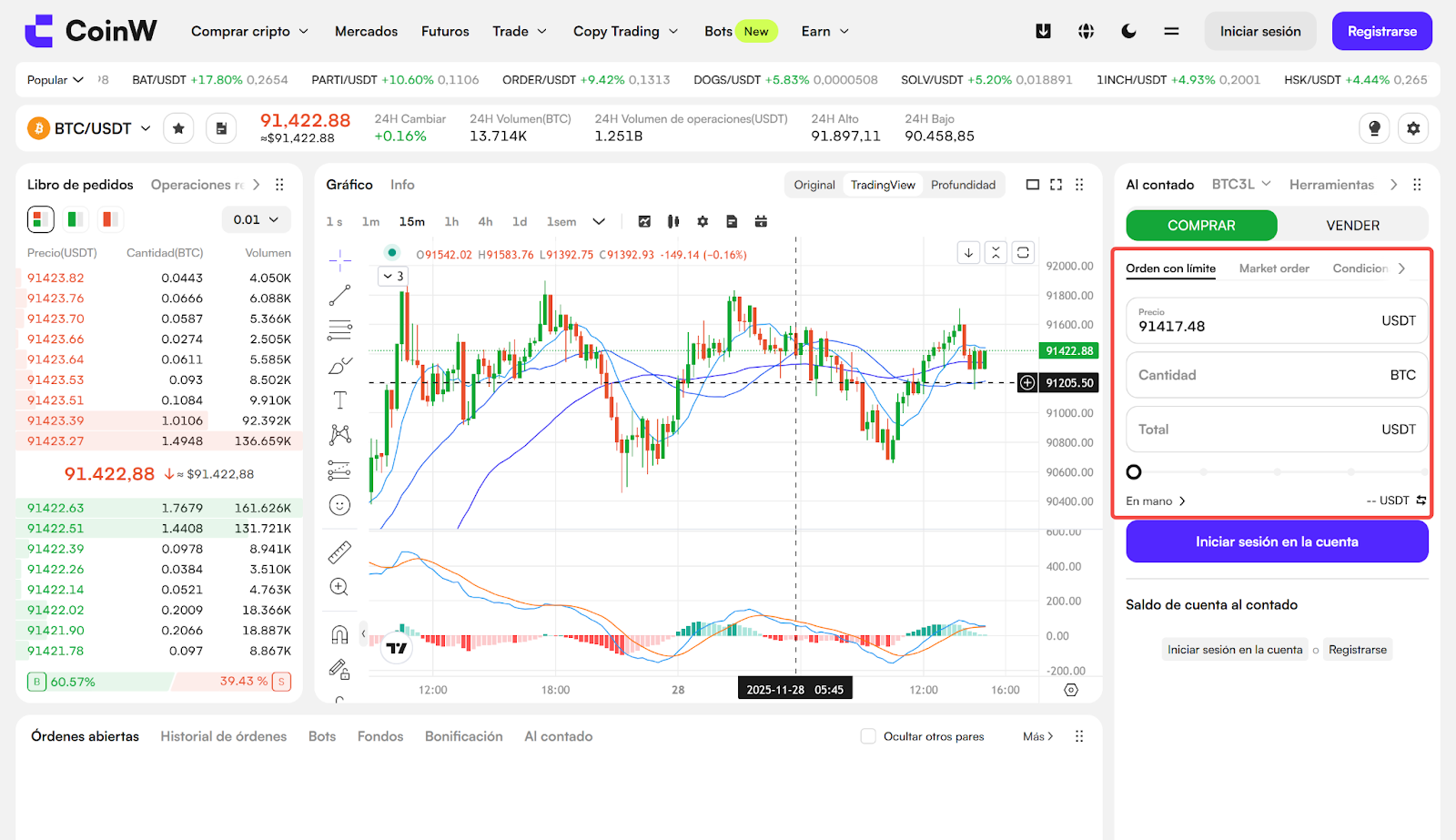Show only sell orders in order book
This screenshot has width=1456, height=840.
tap(110, 219)
